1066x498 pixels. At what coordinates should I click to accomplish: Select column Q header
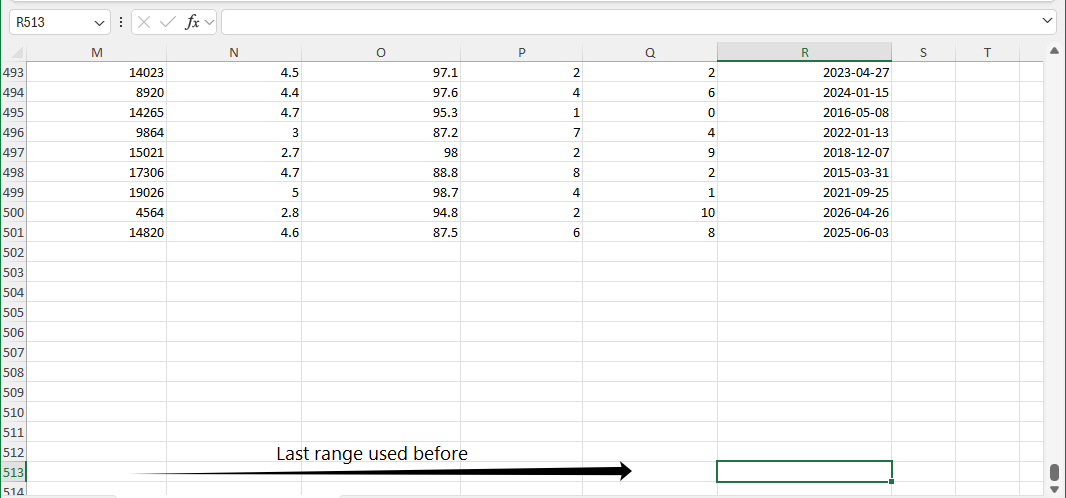click(x=650, y=52)
